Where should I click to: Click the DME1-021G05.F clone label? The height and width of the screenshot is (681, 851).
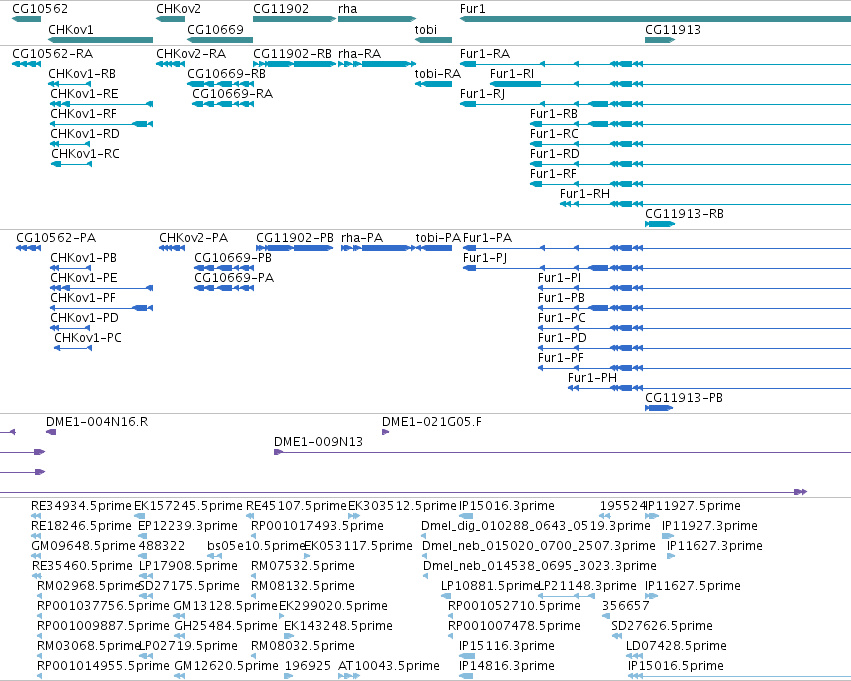431,422
